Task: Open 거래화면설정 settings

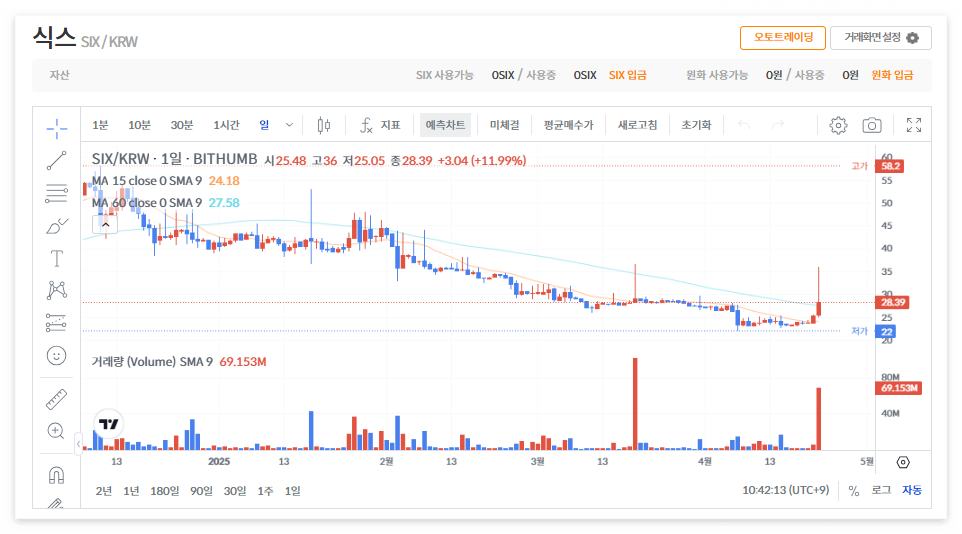Action: [880, 37]
